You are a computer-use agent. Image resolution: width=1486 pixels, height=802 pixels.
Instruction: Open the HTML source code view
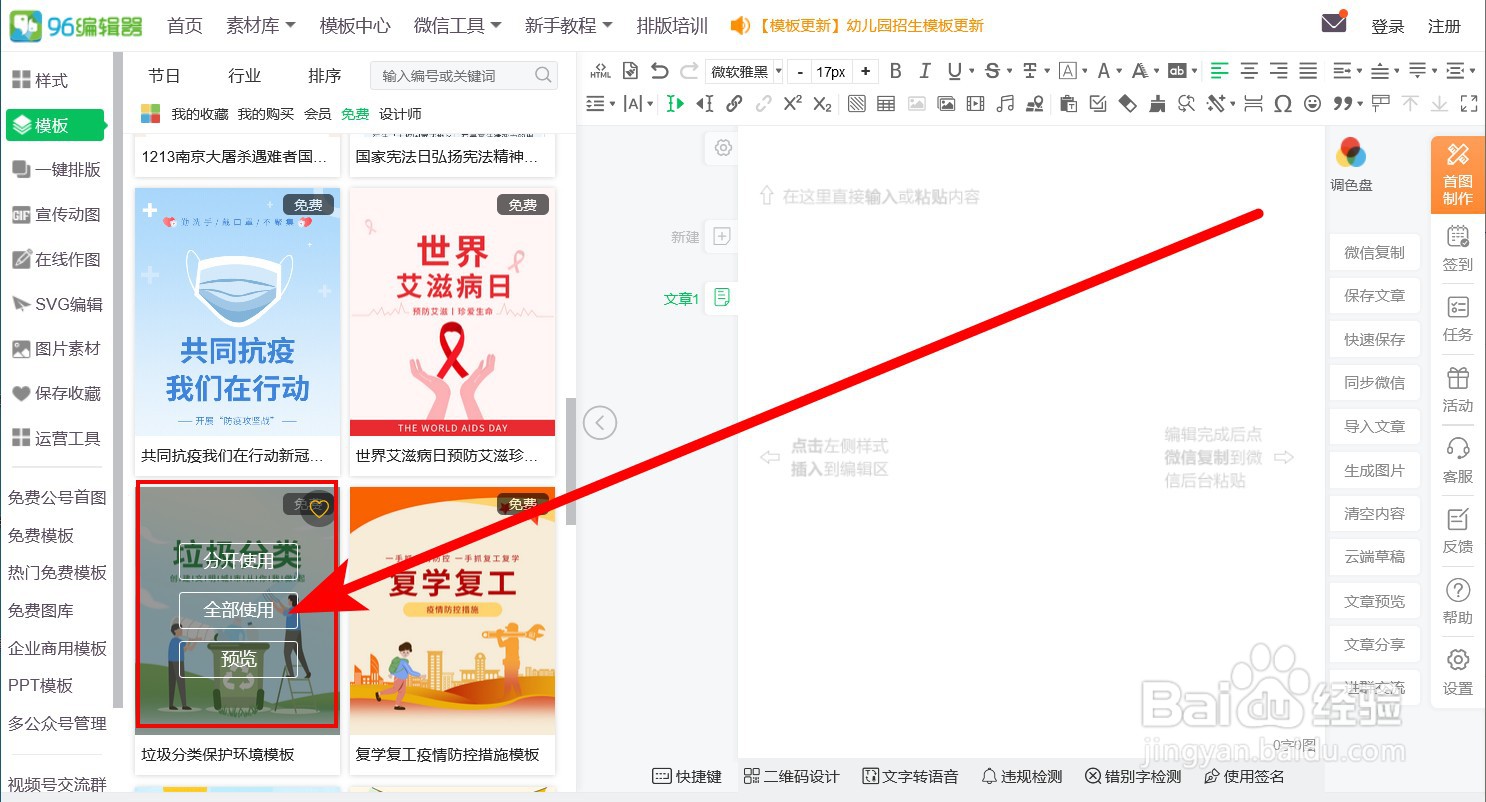(x=600, y=71)
